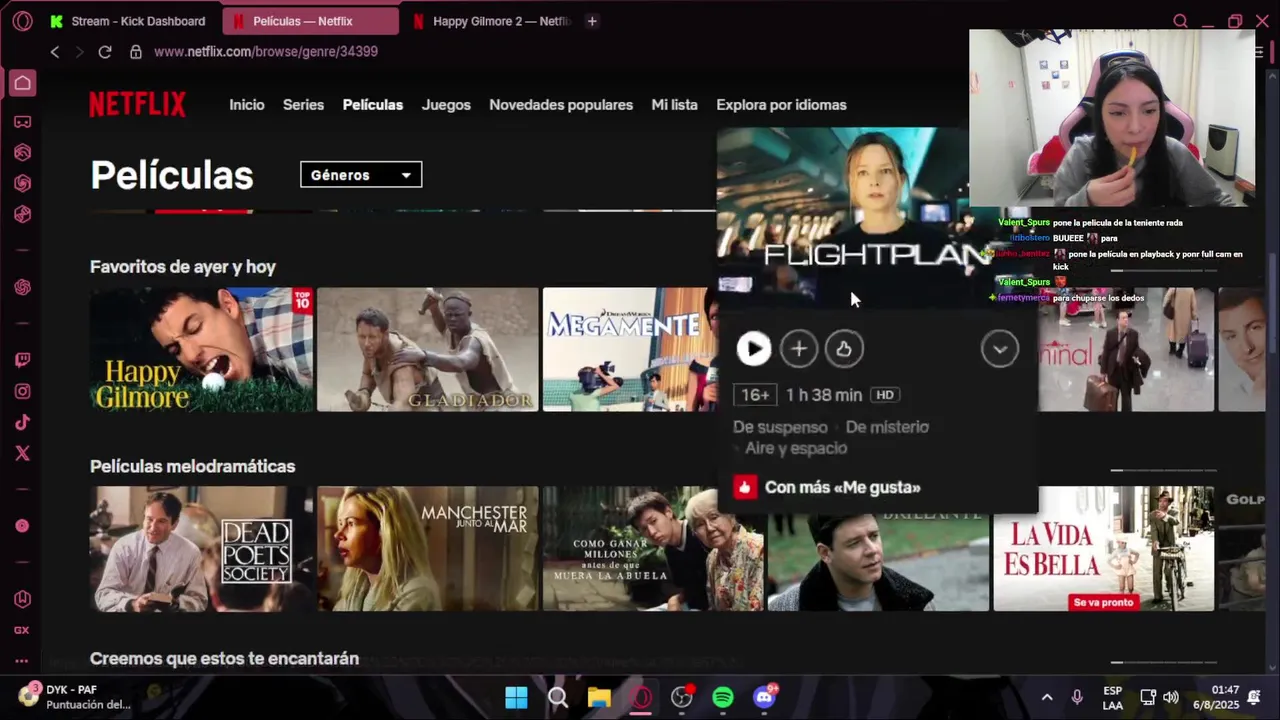The height and width of the screenshot is (720, 1280).
Task: Open the Juegos section
Action: pos(446,104)
